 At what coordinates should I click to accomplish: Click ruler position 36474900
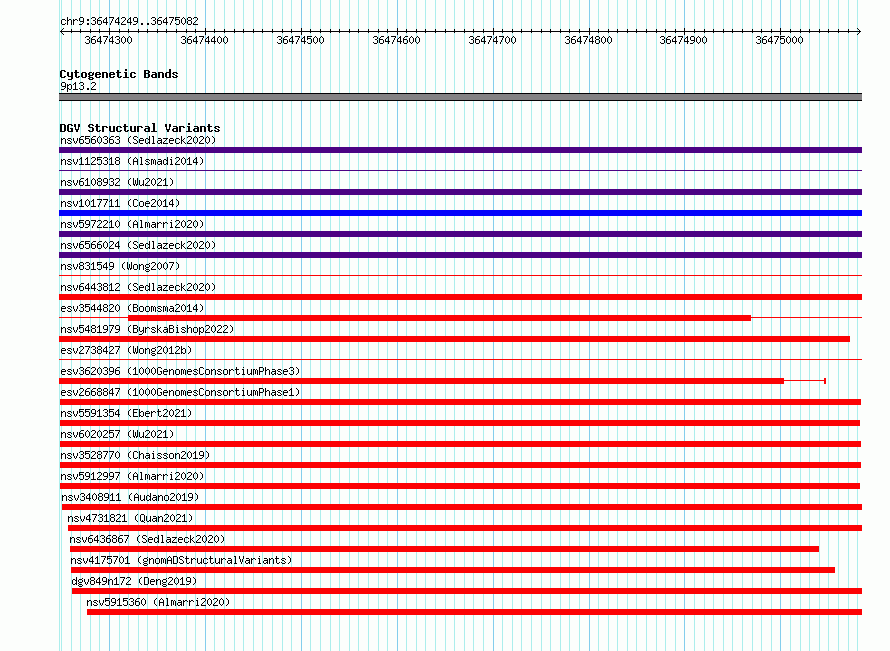(x=683, y=40)
